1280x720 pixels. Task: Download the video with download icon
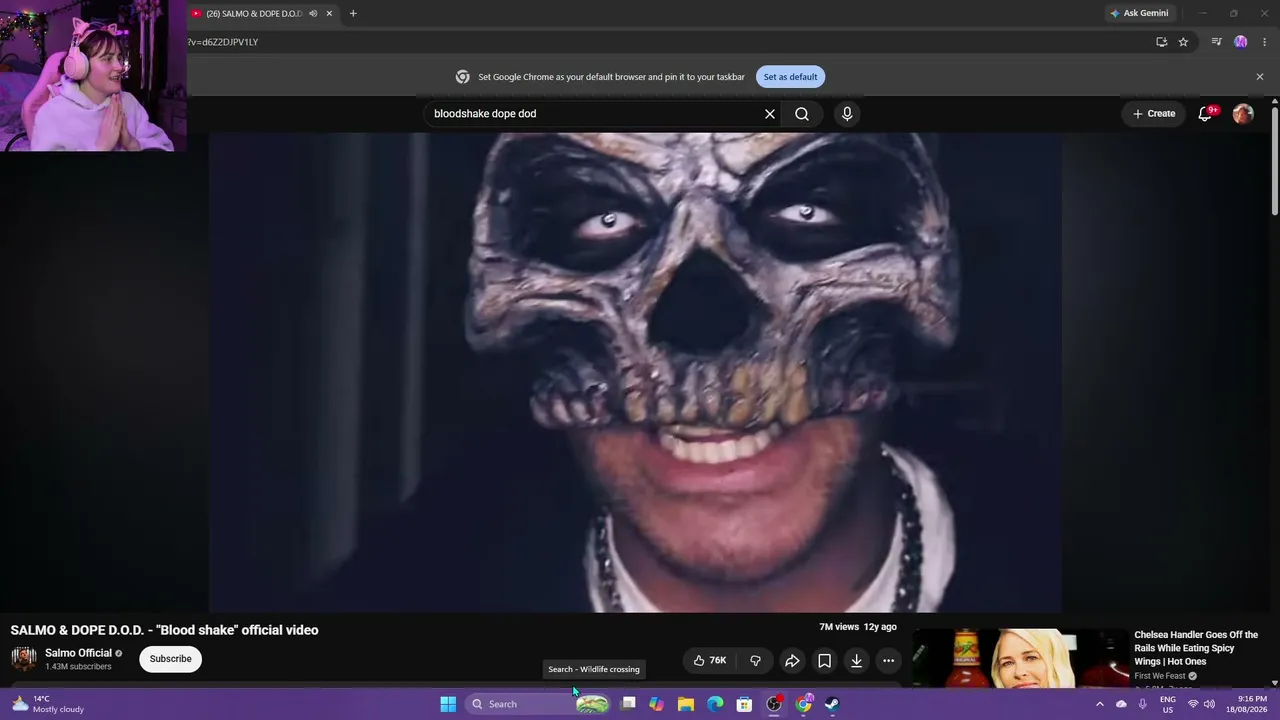(856, 660)
